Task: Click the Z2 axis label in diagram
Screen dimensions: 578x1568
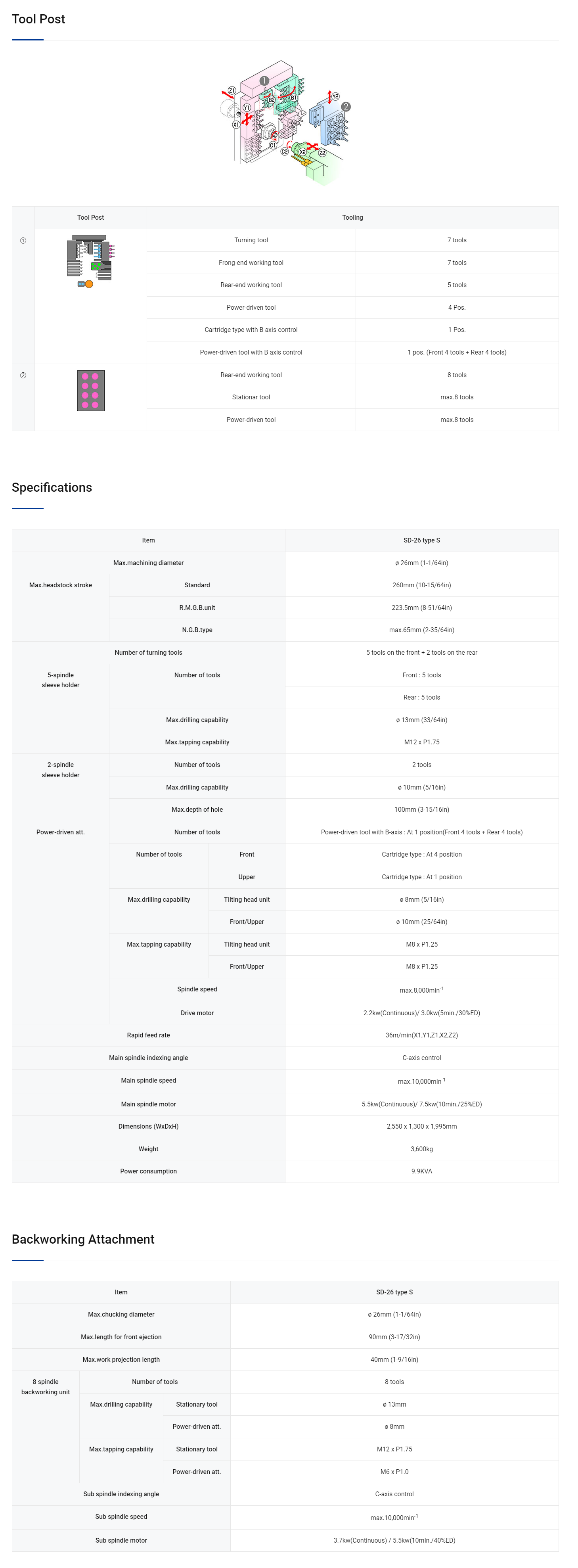Action: tap(322, 153)
